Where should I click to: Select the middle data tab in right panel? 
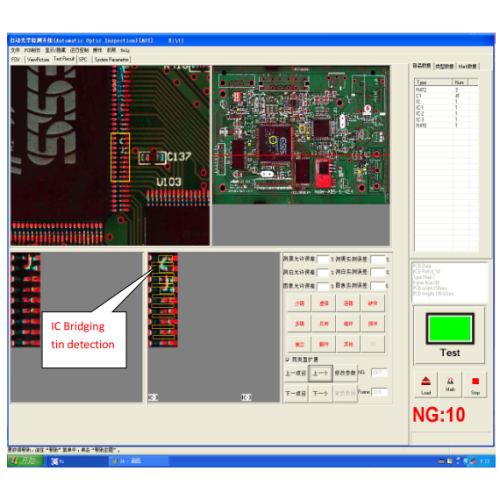click(444, 66)
